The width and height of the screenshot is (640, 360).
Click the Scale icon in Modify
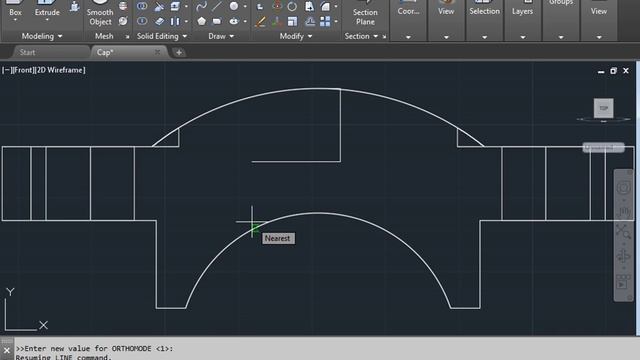pos(292,21)
